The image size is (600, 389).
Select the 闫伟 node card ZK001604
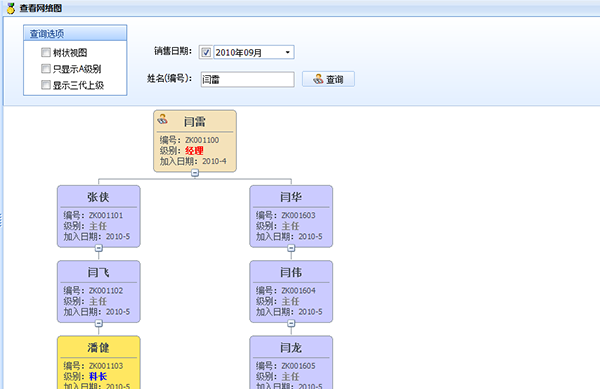click(x=291, y=291)
